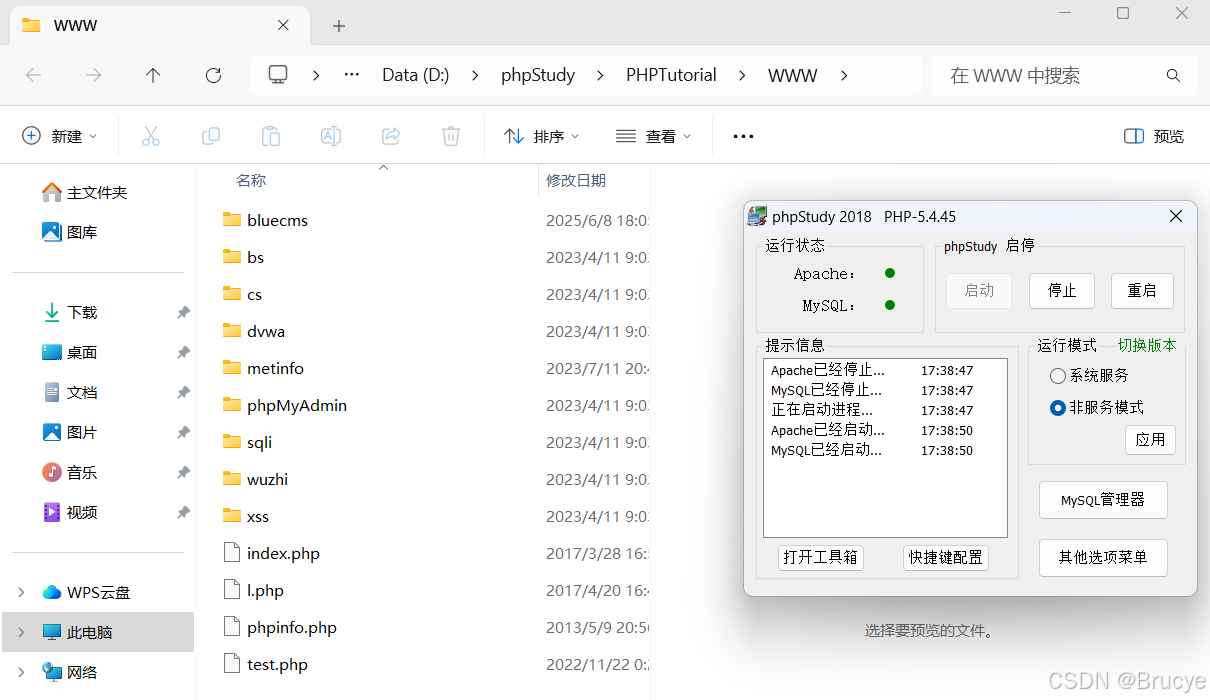Click 切换版本 link

[1147, 345]
